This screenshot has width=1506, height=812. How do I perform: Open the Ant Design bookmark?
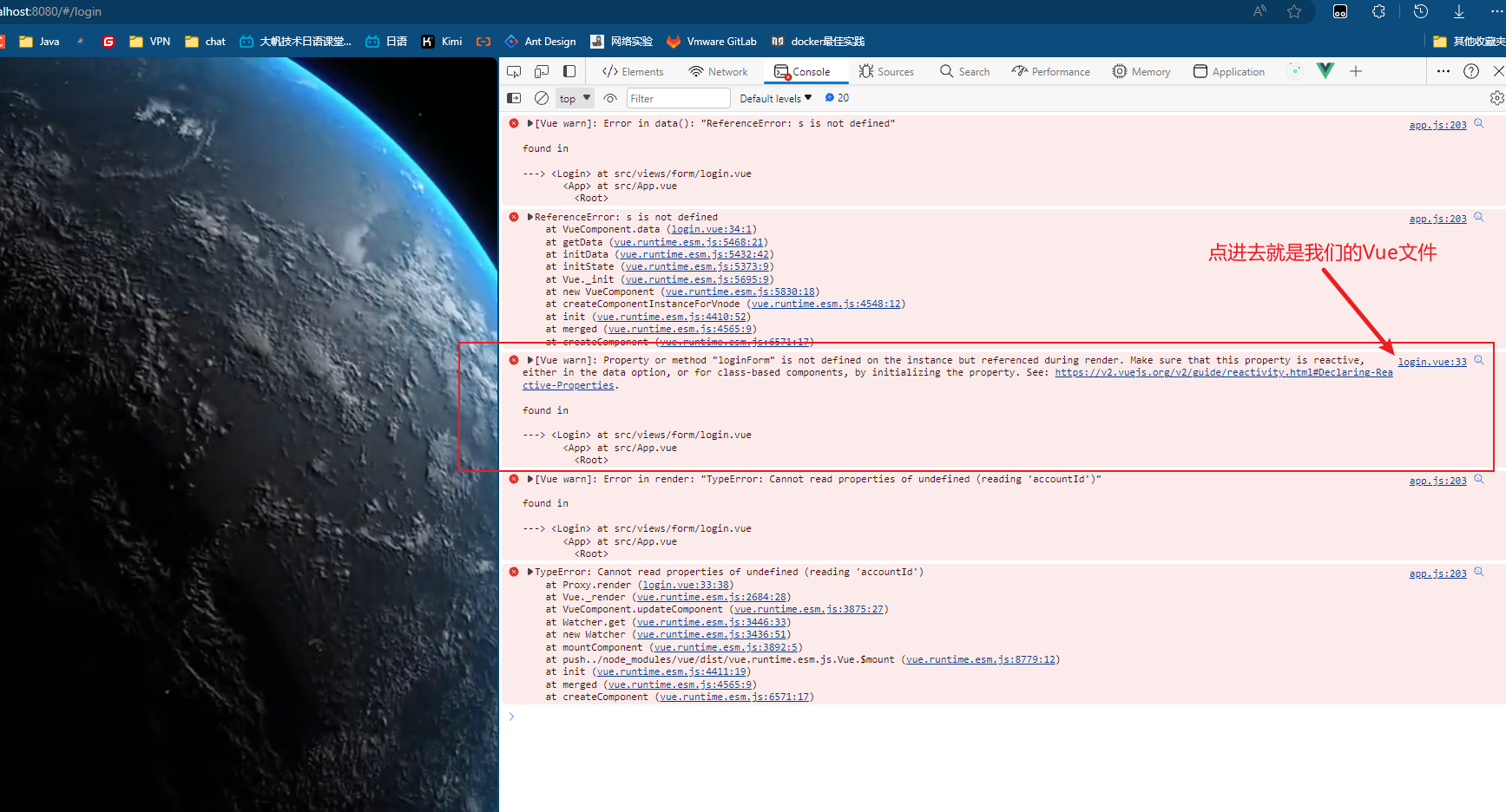(540, 41)
